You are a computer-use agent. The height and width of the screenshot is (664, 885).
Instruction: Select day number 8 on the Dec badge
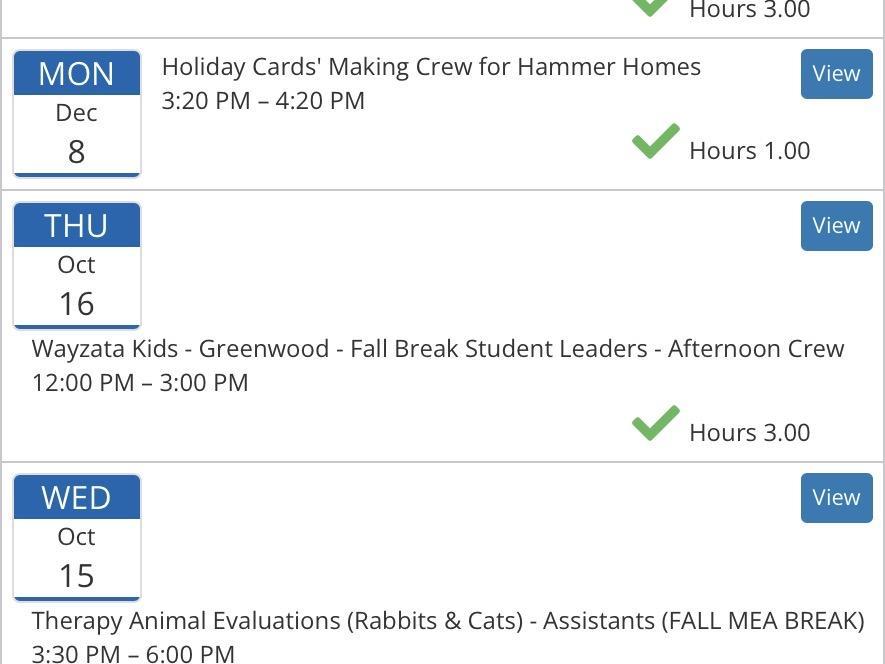pyautogui.click(x=77, y=152)
